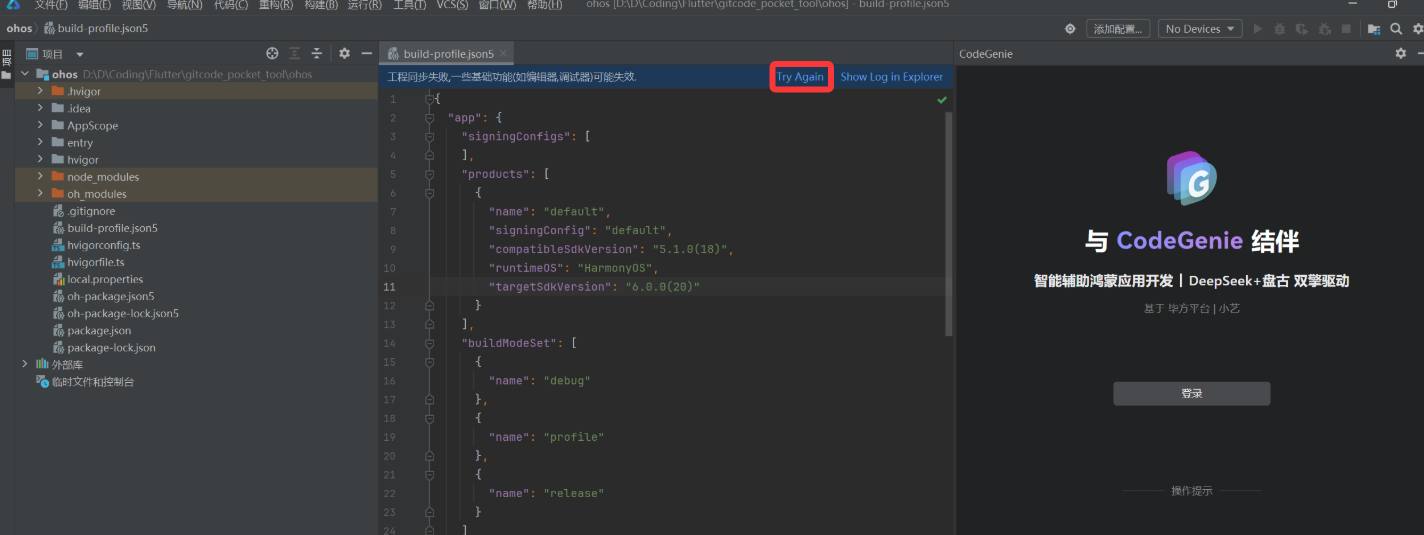Click the CodeGenie logo icon
The height and width of the screenshot is (535, 1424).
tap(1191, 180)
